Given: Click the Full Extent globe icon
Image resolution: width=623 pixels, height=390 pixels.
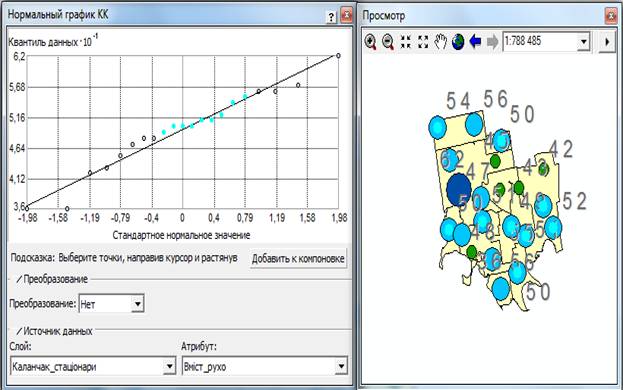Looking at the screenshot, I should pyautogui.click(x=458, y=41).
